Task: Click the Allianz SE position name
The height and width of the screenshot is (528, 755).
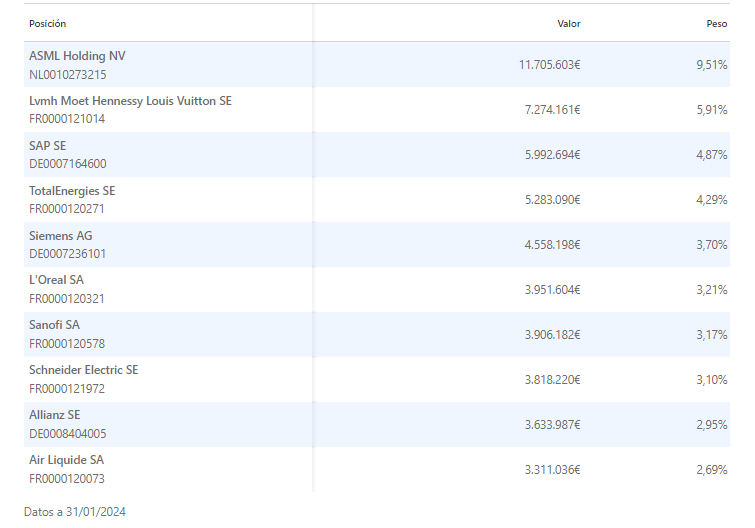Action: (x=55, y=415)
